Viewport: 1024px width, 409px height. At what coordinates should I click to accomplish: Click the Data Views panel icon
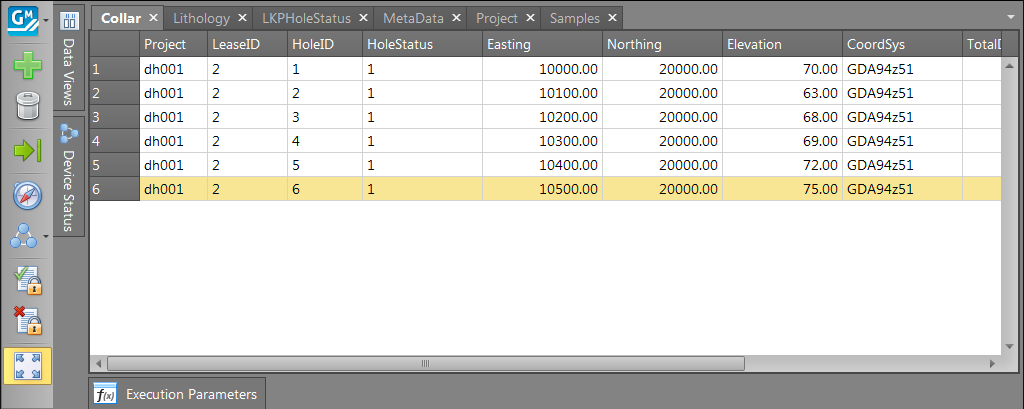(69, 20)
